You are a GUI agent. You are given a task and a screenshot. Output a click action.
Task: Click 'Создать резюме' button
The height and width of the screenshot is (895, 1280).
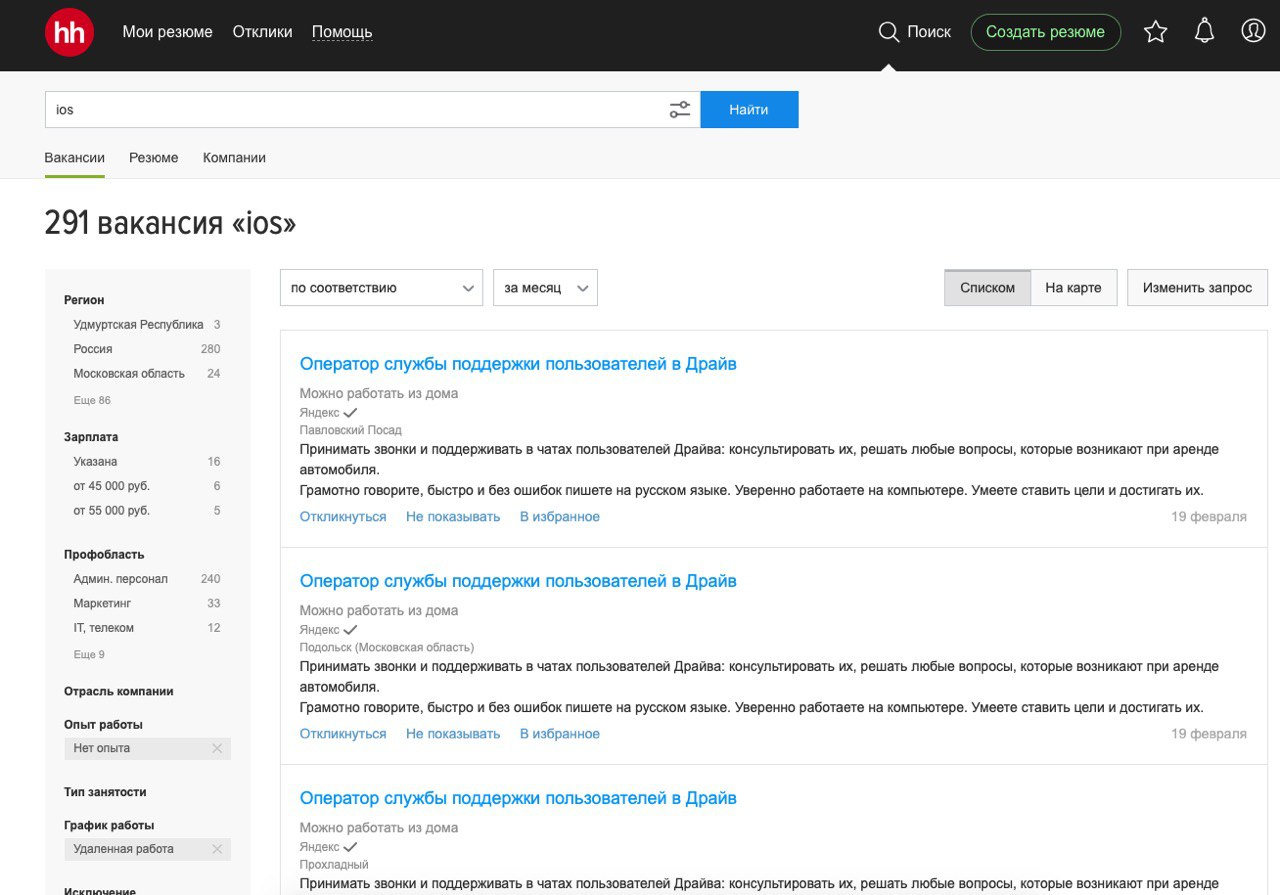click(x=1045, y=32)
